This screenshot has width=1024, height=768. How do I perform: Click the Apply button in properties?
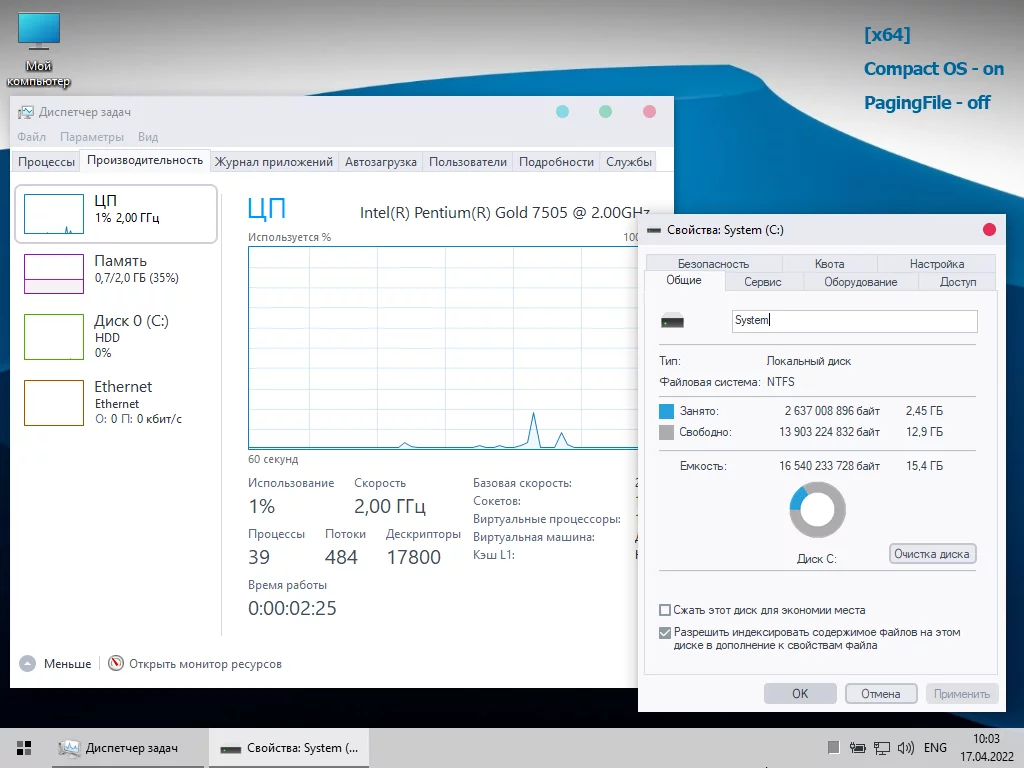tap(961, 694)
